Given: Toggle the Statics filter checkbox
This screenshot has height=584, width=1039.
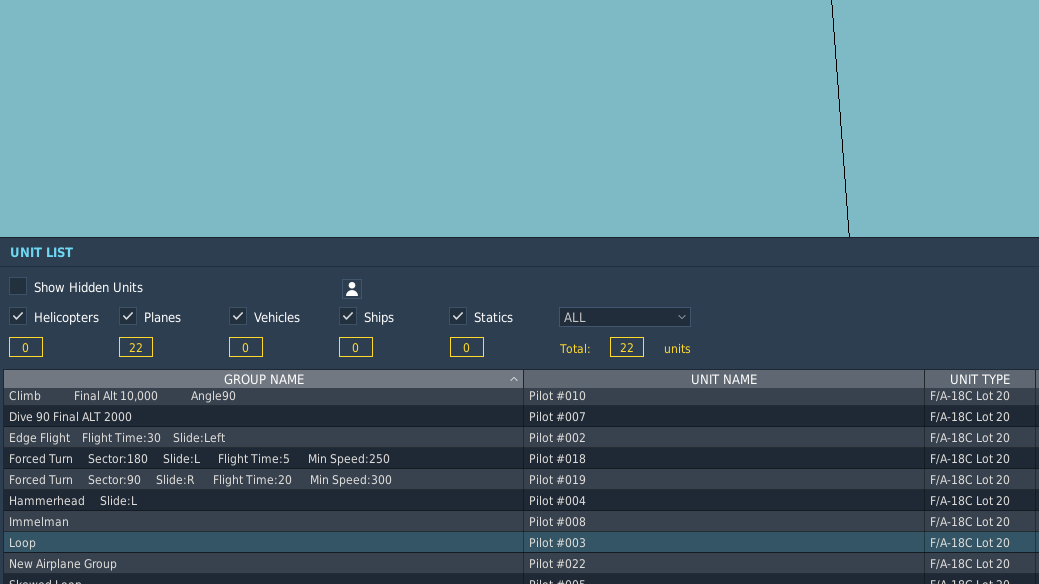Looking at the screenshot, I should coord(458,317).
